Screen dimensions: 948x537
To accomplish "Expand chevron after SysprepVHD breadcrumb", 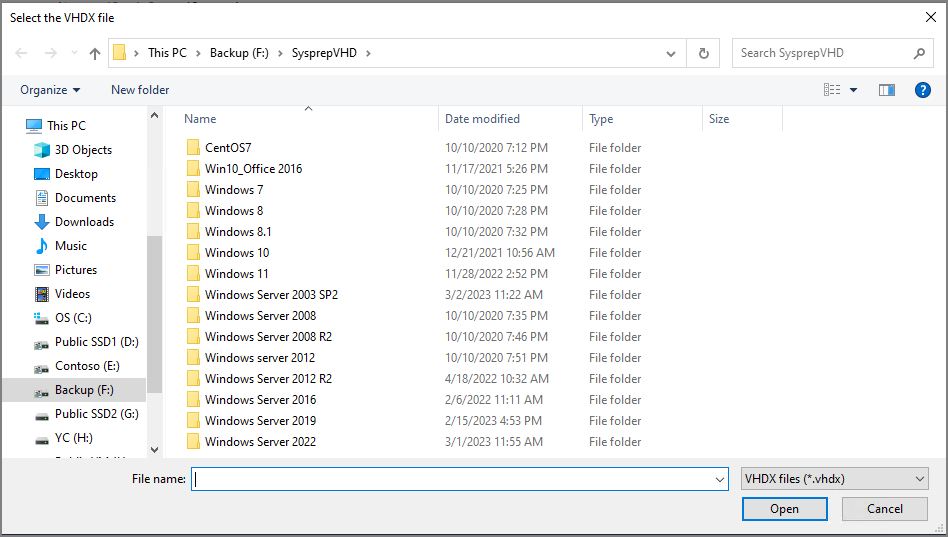I will (368, 53).
